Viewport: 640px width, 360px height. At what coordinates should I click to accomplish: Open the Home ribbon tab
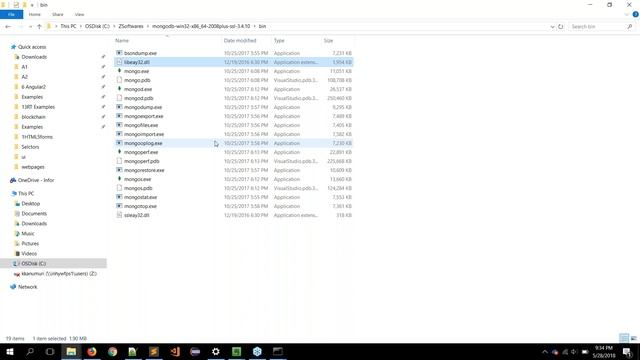[35, 14]
